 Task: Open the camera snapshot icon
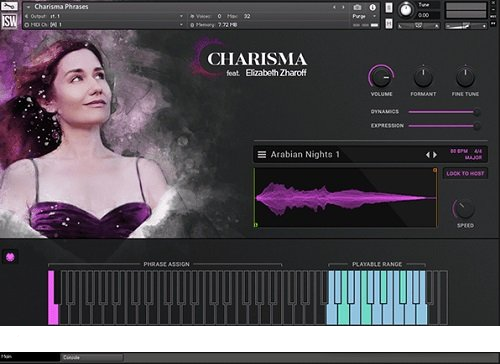pos(357,7)
